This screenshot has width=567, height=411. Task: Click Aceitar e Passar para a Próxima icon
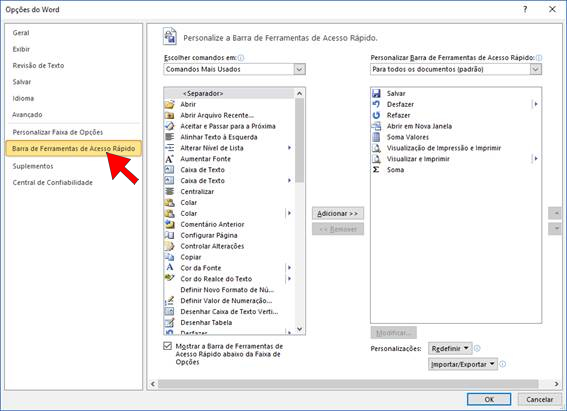tap(169, 126)
